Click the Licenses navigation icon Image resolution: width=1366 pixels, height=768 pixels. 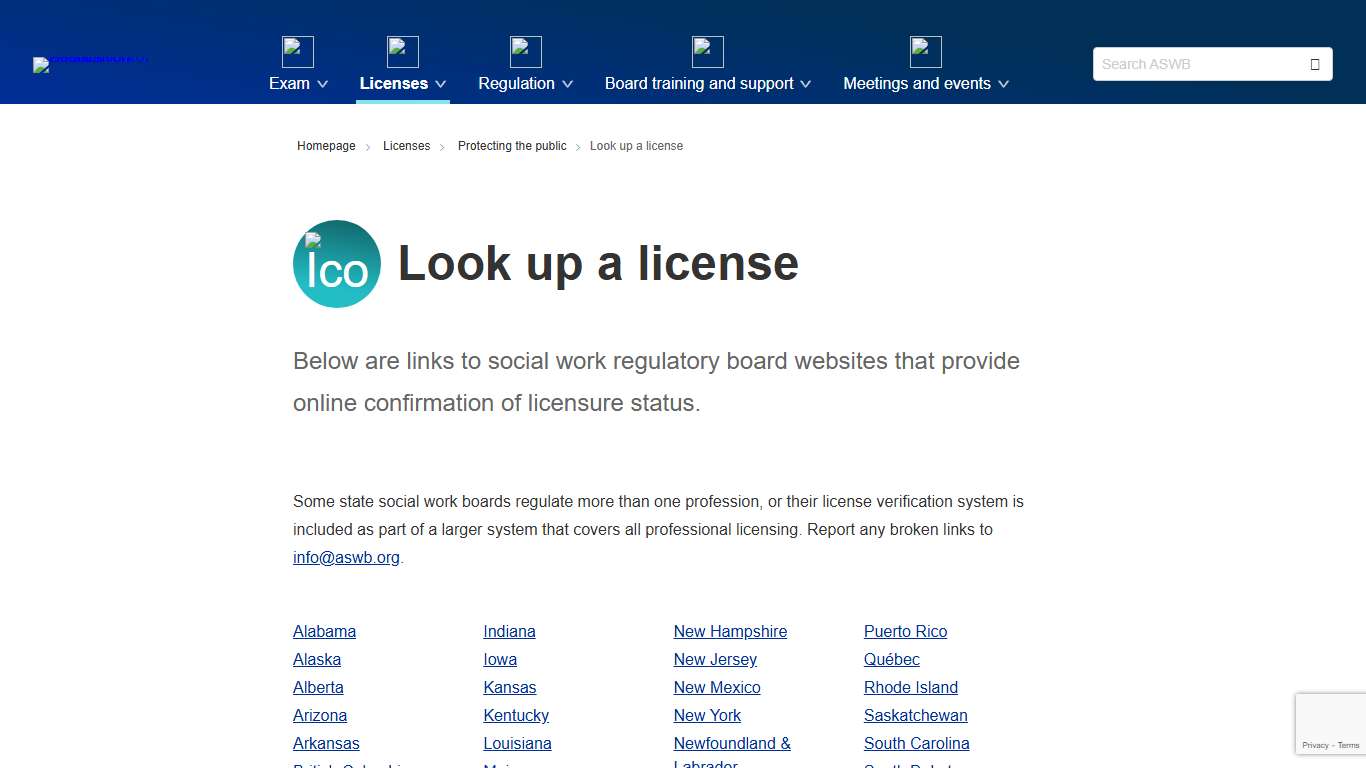403,51
